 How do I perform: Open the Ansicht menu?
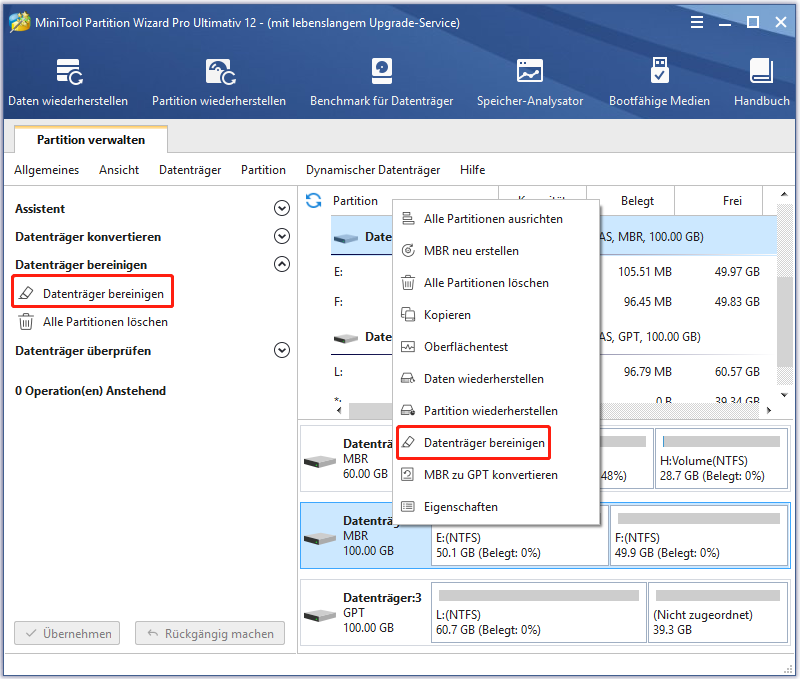coord(119,170)
